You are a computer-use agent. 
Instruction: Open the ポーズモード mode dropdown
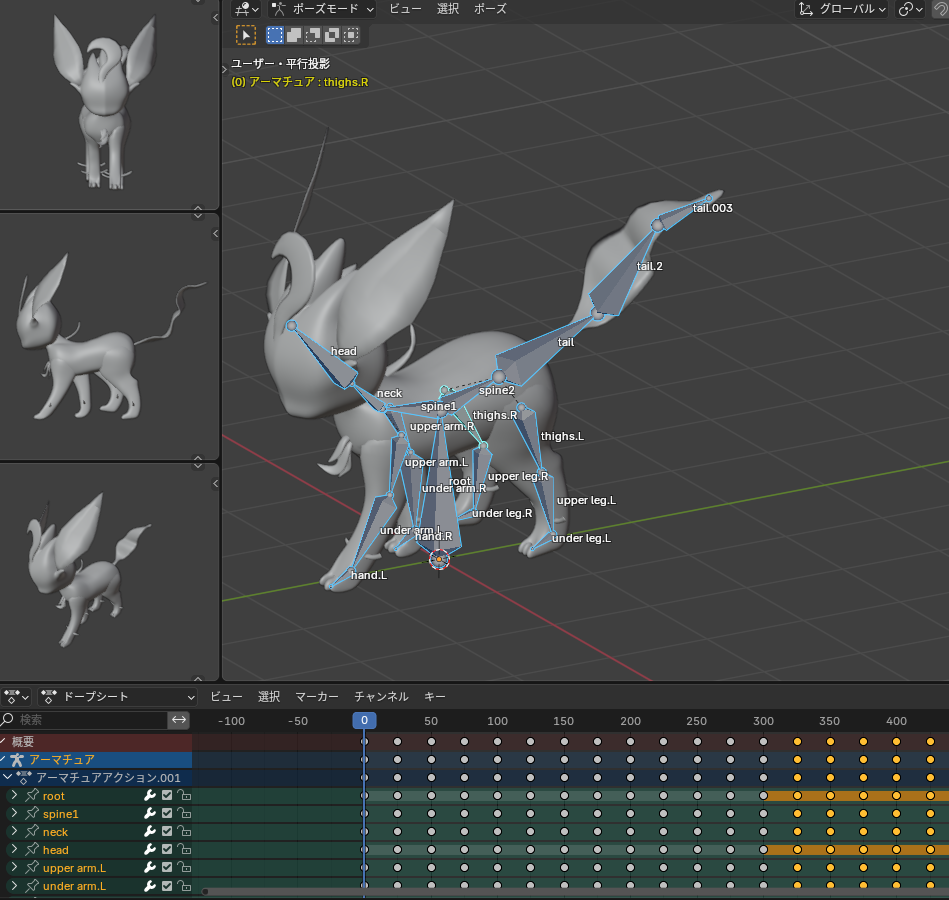(322, 9)
